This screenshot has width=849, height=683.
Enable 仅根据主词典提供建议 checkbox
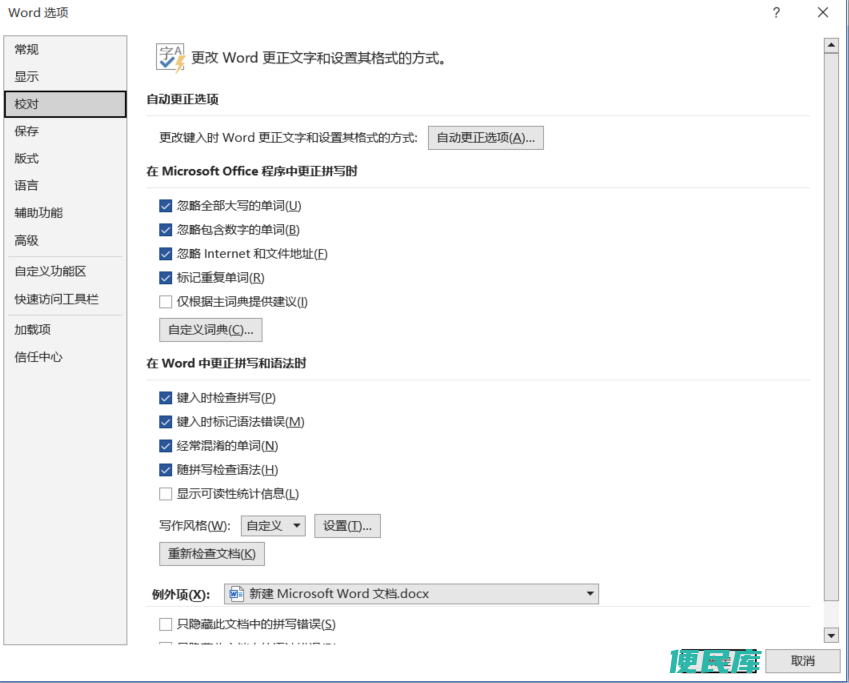click(166, 302)
